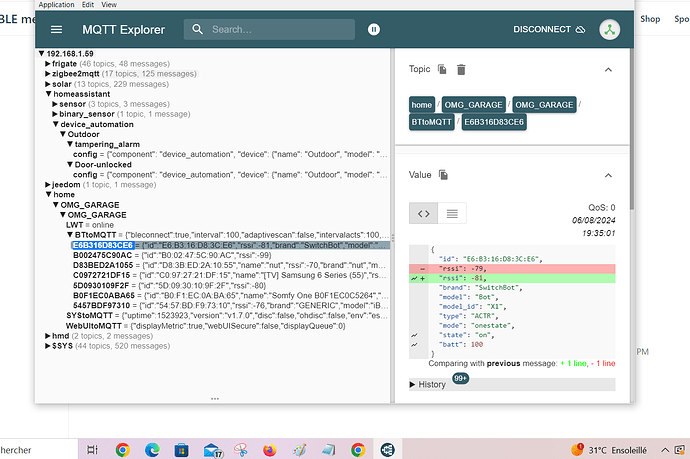Click the 99+ history count badge
This screenshot has width=690, height=459.
point(460,378)
